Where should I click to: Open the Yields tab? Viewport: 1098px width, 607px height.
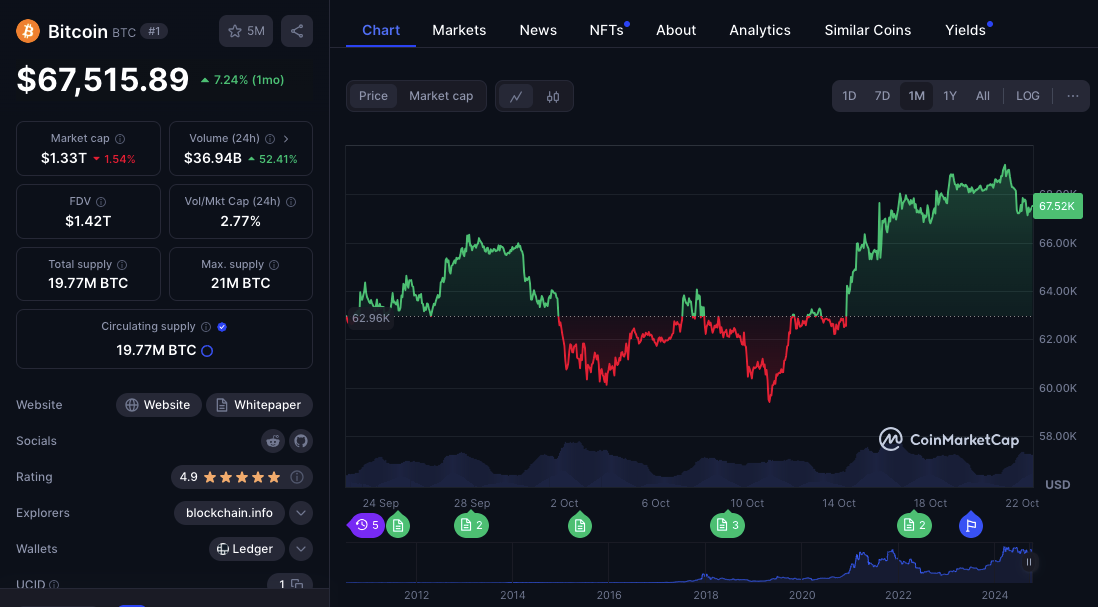pos(968,30)
